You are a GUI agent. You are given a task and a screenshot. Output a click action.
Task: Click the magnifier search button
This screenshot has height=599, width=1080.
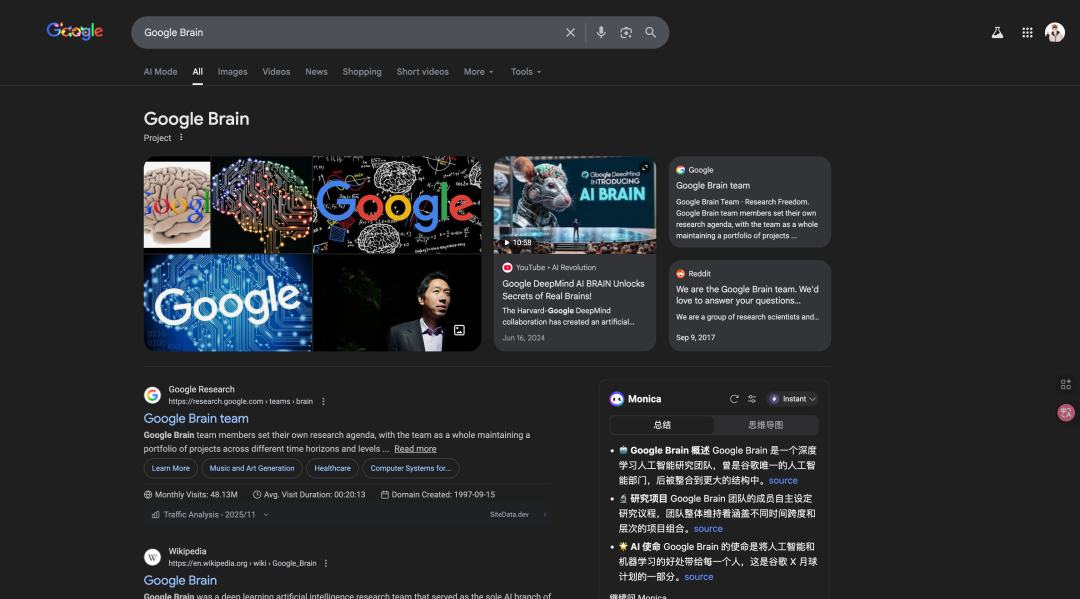pyautogui.click(x=650, y=32)
